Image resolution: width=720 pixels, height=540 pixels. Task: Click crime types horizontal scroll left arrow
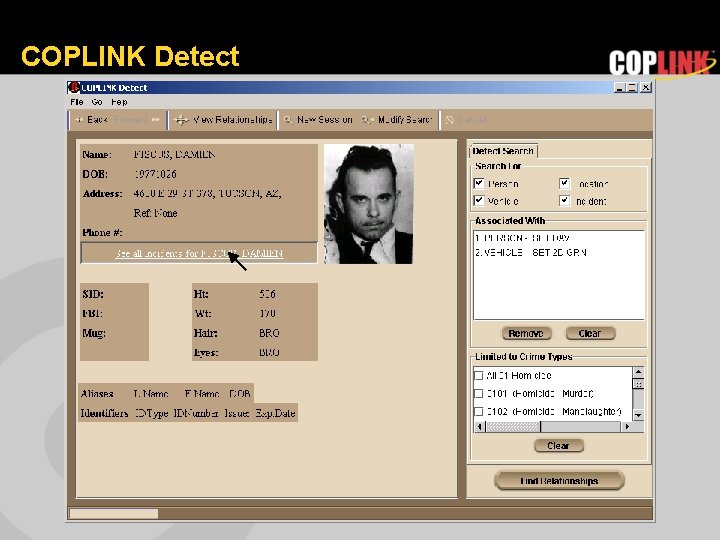tap(479, 427)
